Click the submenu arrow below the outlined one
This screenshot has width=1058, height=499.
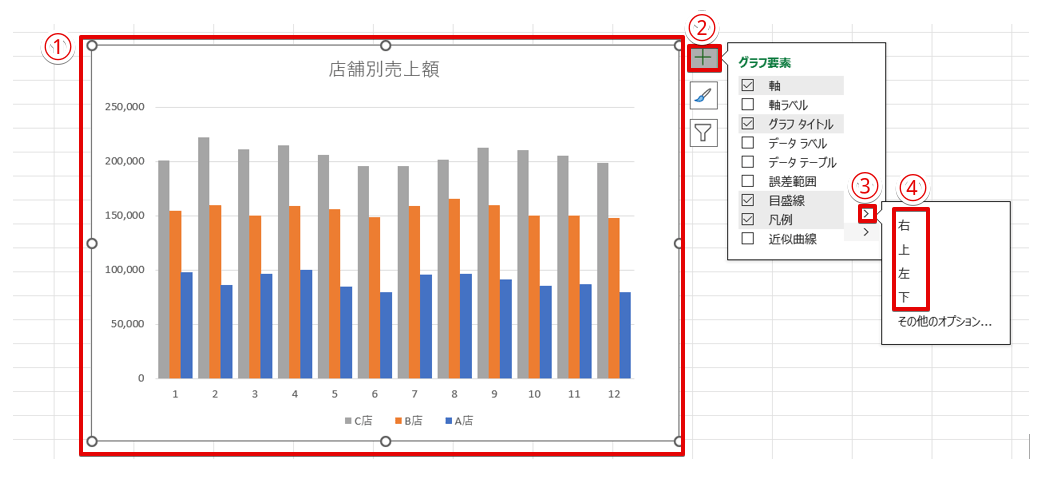tap(867, 232)
